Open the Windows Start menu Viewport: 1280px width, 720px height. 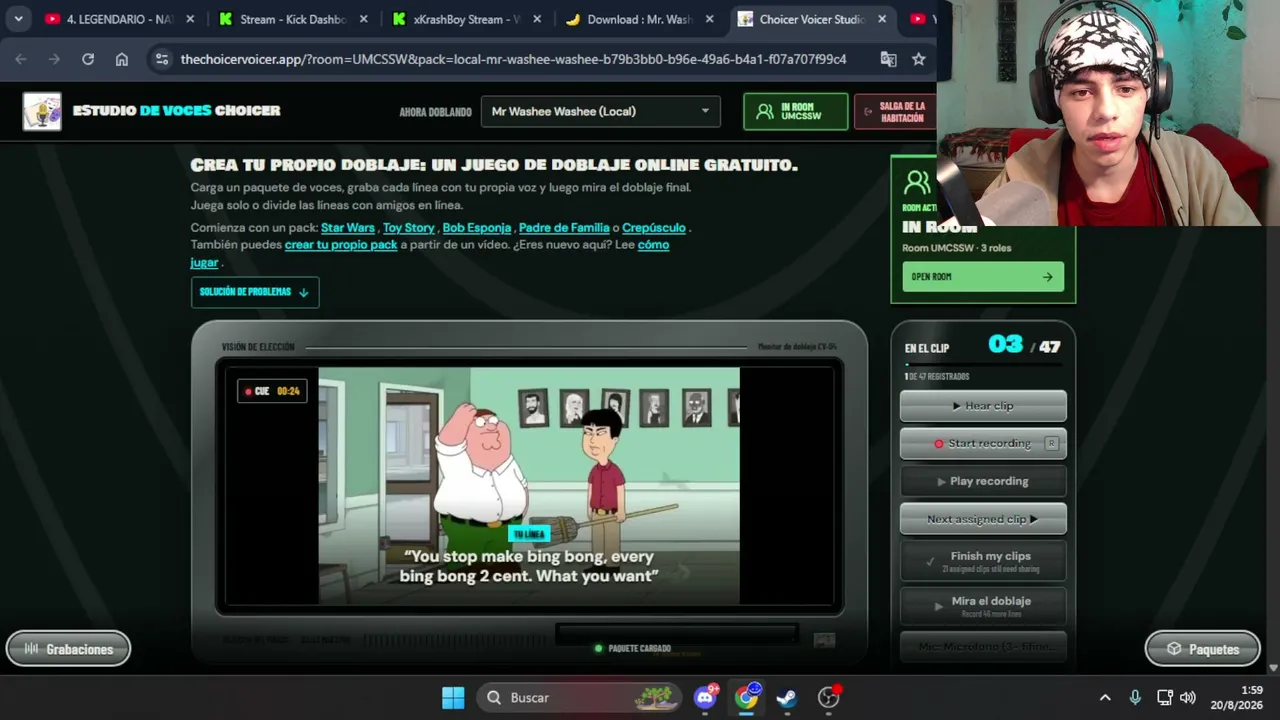pyautogui.click(x=453, y=698)
